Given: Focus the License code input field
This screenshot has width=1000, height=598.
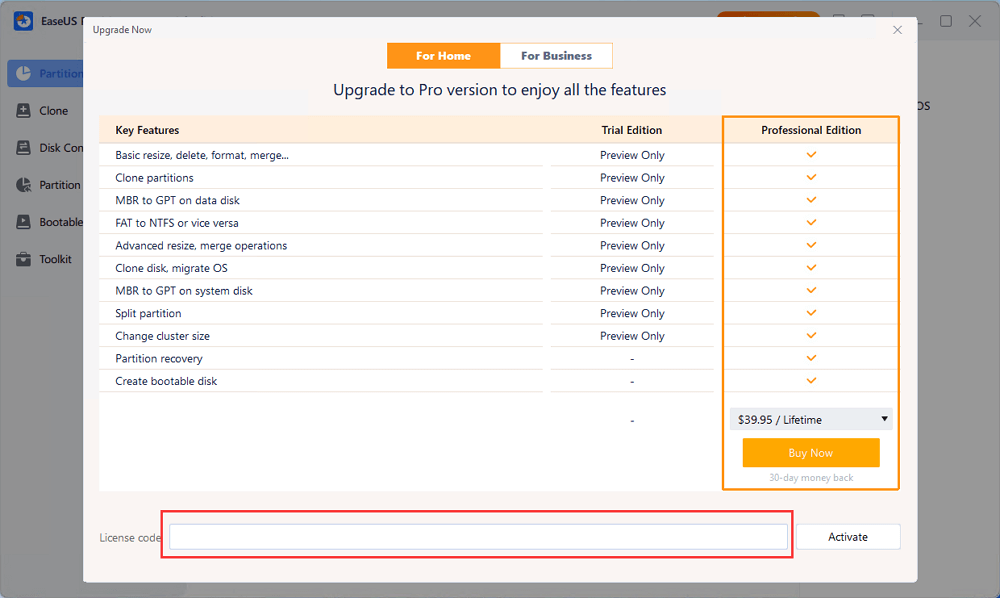Looking at the screenshot, I should [x=478, y=537].
